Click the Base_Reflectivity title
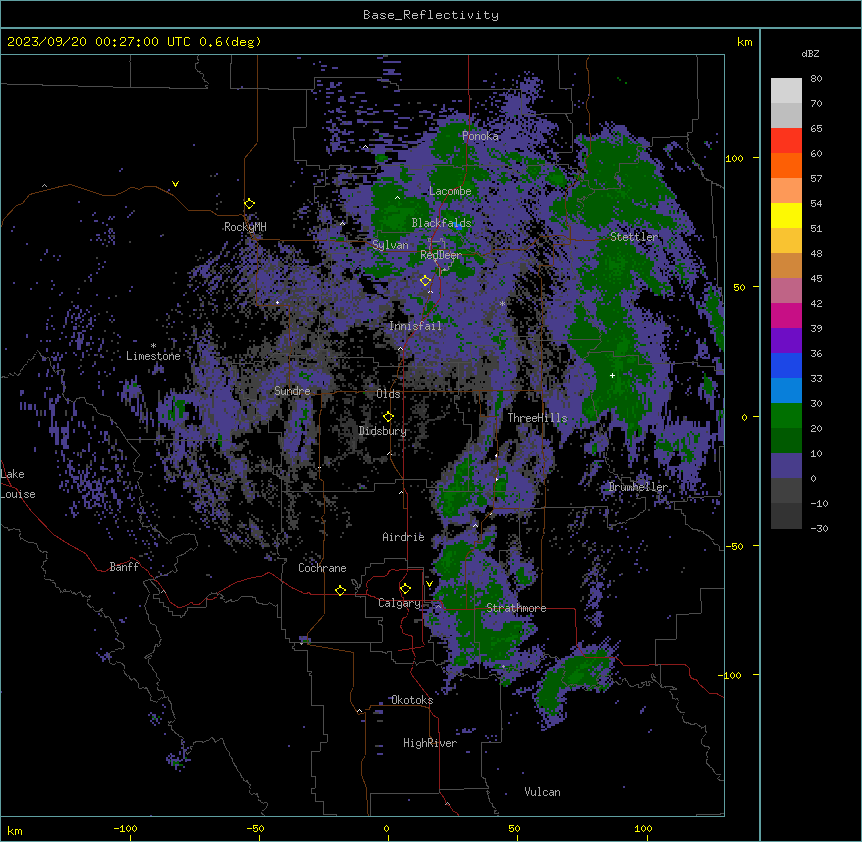 [431, 15]
